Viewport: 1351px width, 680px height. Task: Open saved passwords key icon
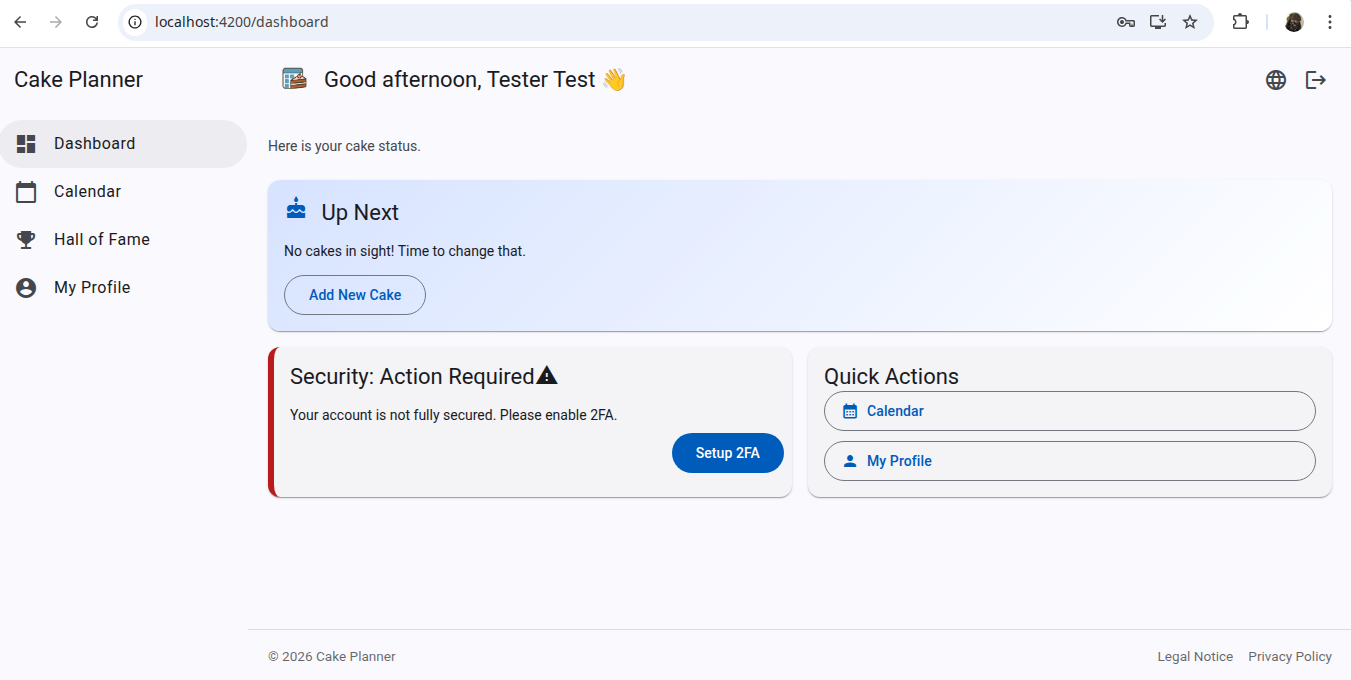(1126, 22)
